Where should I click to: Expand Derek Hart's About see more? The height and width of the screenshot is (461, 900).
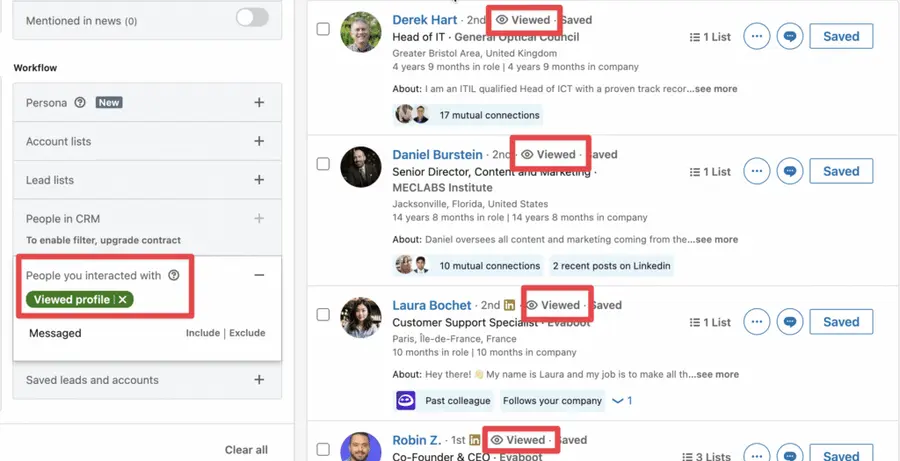pyautogui.click(x=716, y=89)
